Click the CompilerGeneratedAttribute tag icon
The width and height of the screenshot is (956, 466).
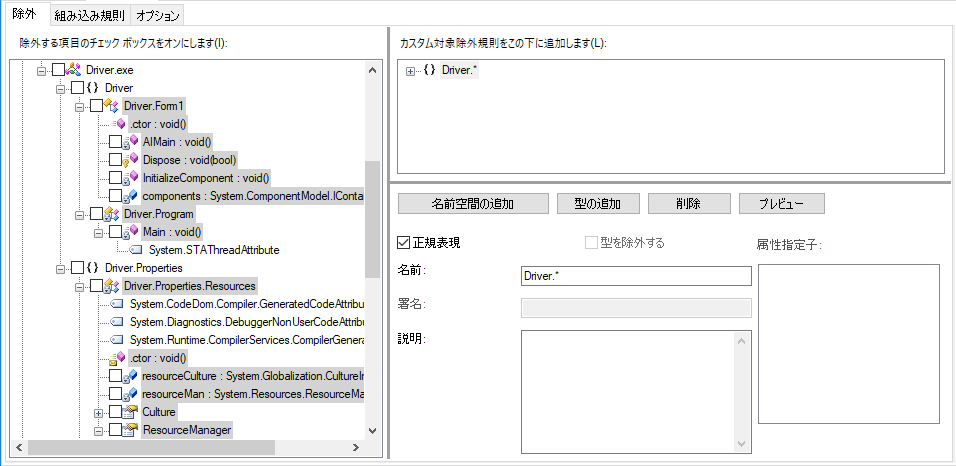(x=118, y=340)
